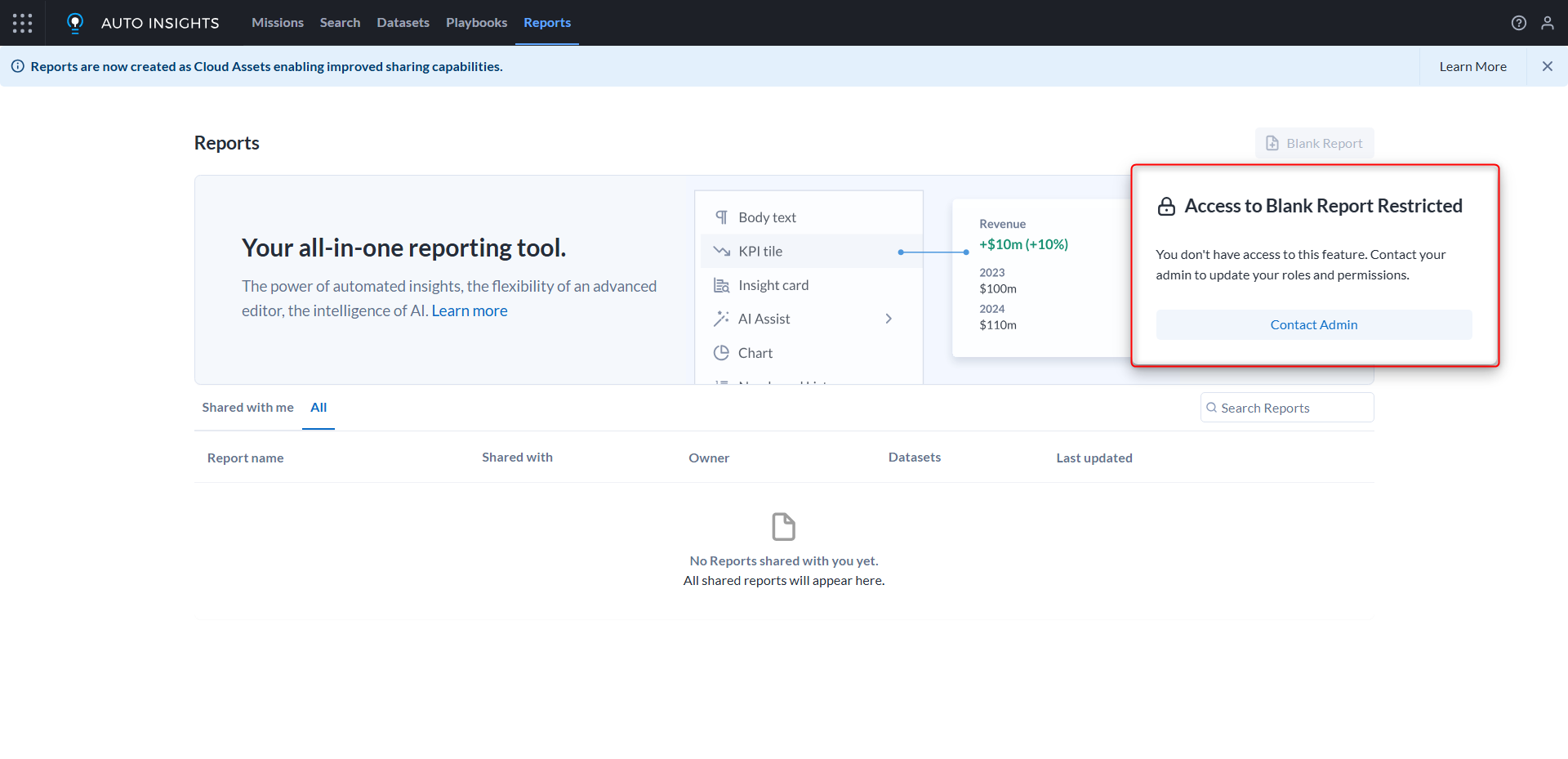
Task: Sort by Report name column
Action: [245, 458]
